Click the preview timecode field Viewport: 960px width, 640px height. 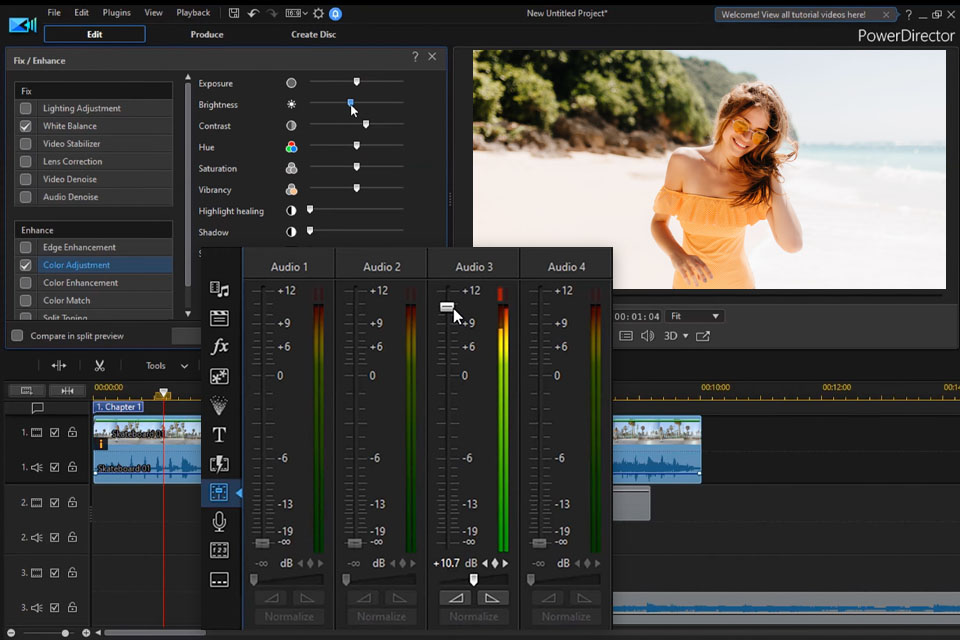click(637, 316)
